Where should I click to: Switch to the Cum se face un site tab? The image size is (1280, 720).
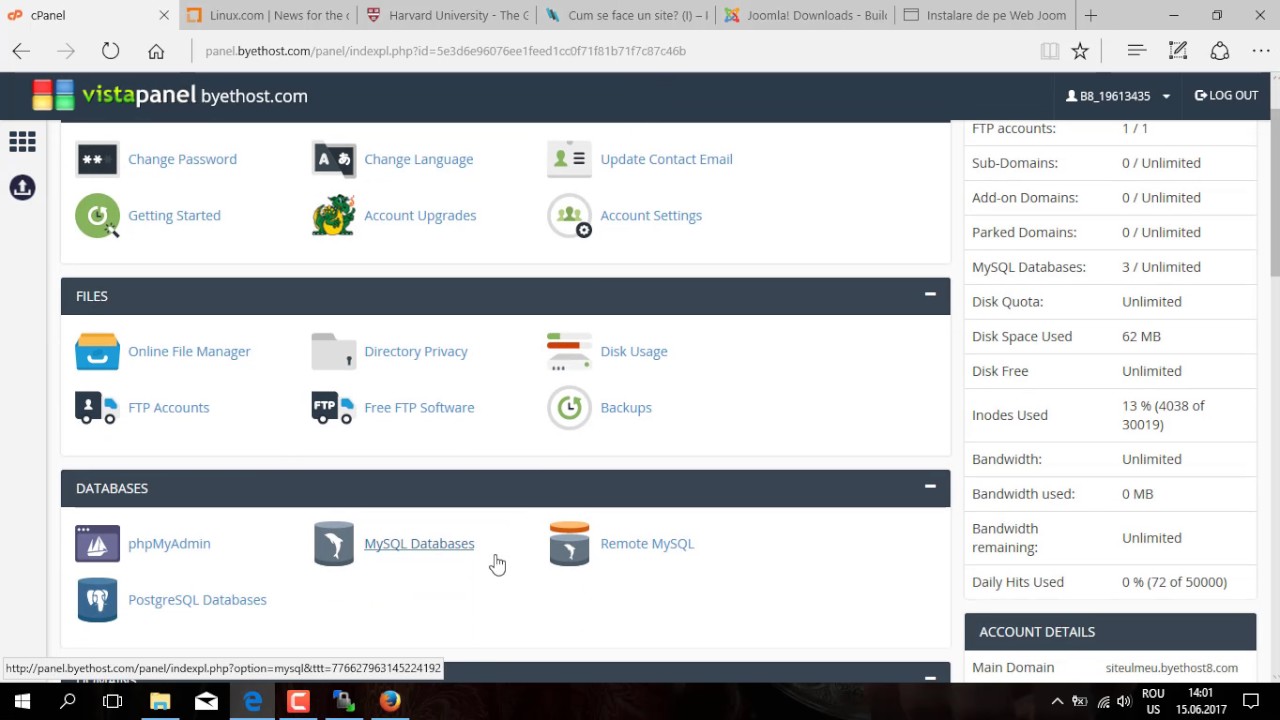coord(626,15)
